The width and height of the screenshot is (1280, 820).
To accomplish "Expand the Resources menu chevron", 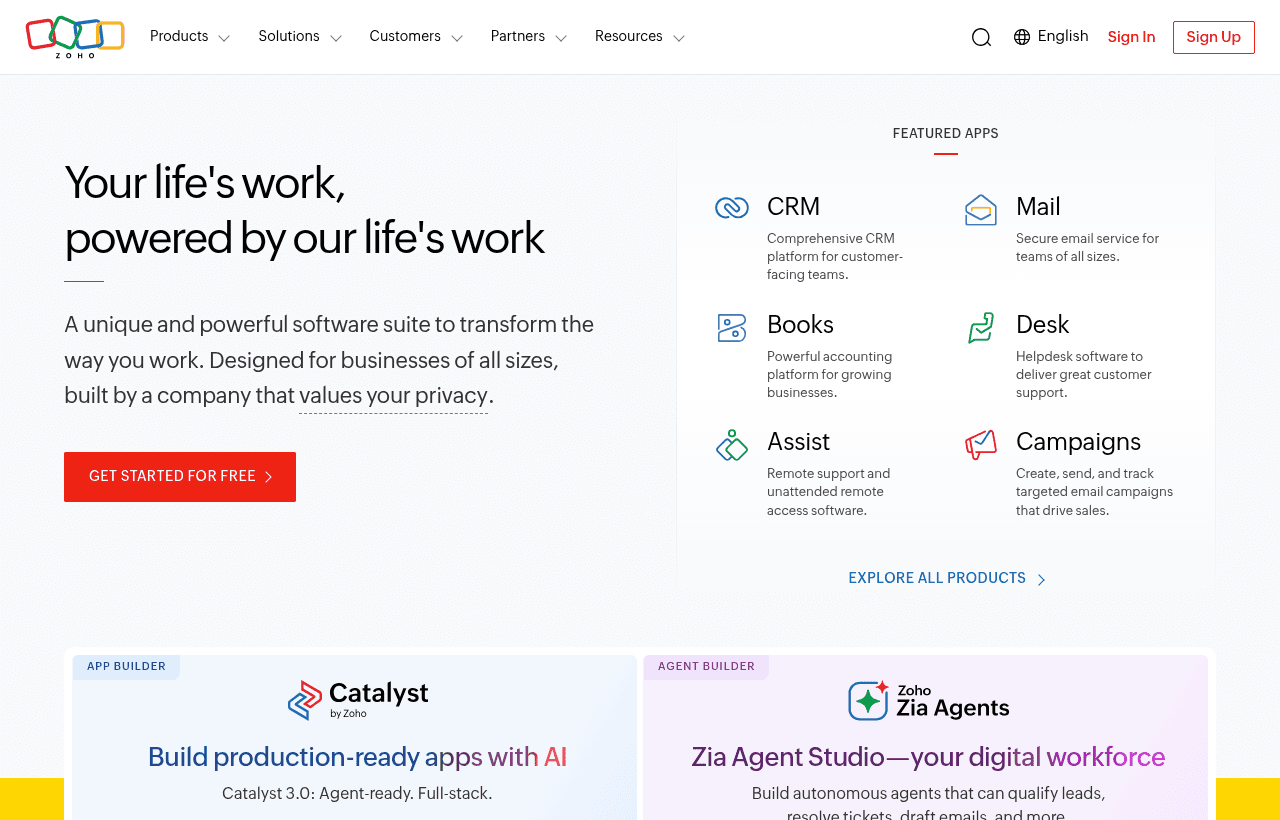I will pos(679,38).
